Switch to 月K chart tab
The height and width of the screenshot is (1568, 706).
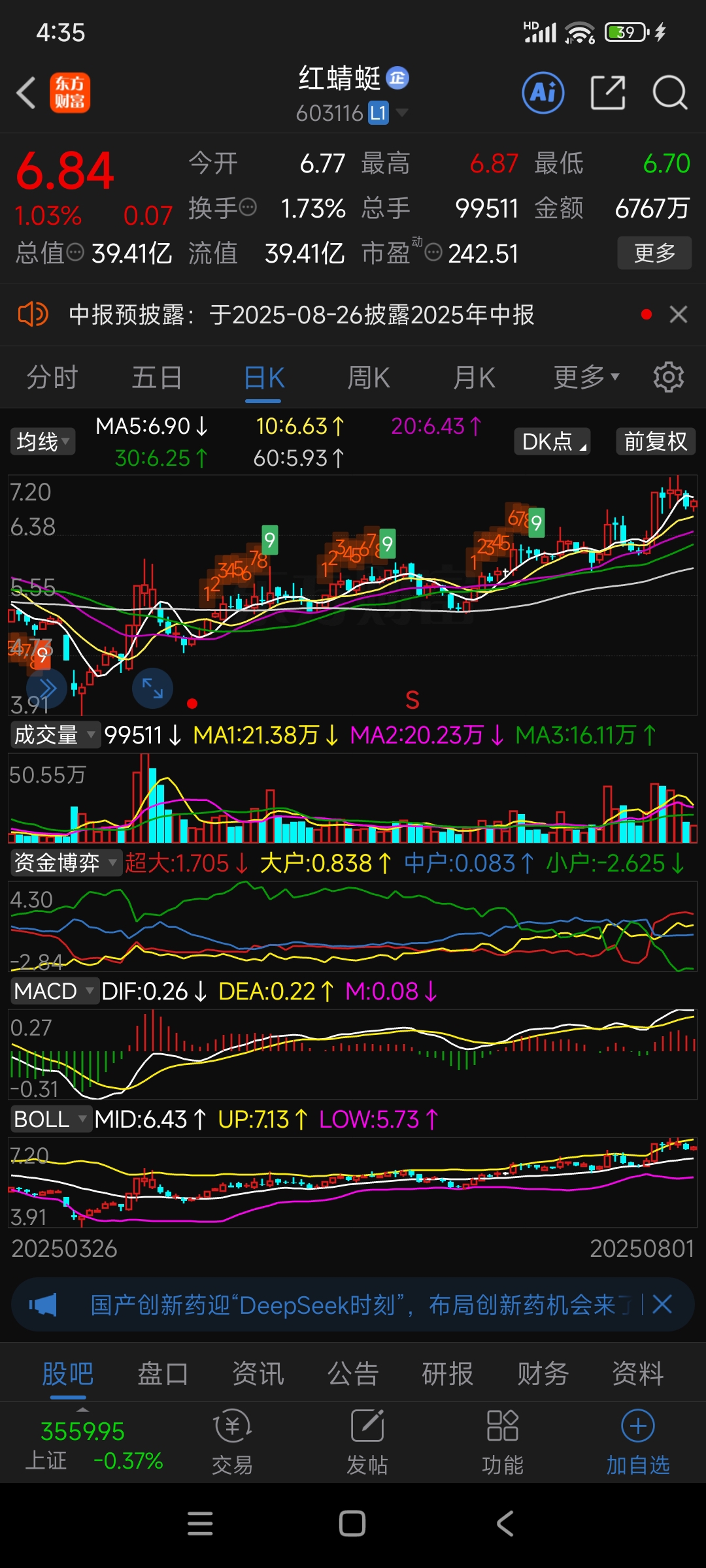474,378
